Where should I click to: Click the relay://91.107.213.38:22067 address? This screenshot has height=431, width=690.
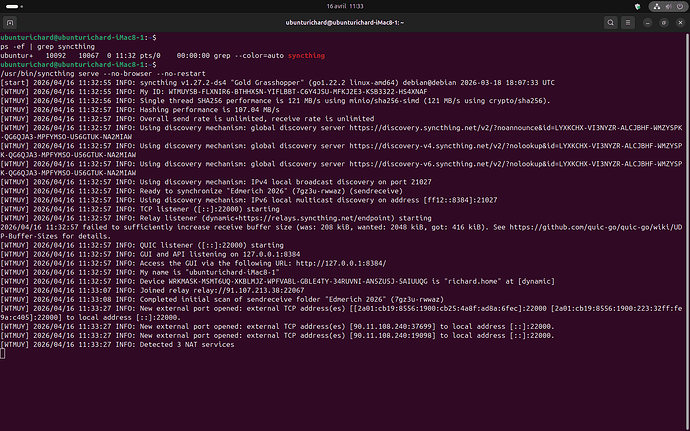click(247, 290)
